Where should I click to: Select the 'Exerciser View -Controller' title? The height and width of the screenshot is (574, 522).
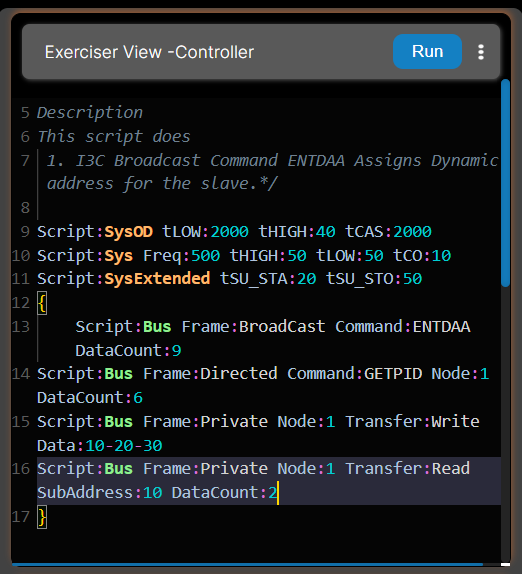pos(149,52)
